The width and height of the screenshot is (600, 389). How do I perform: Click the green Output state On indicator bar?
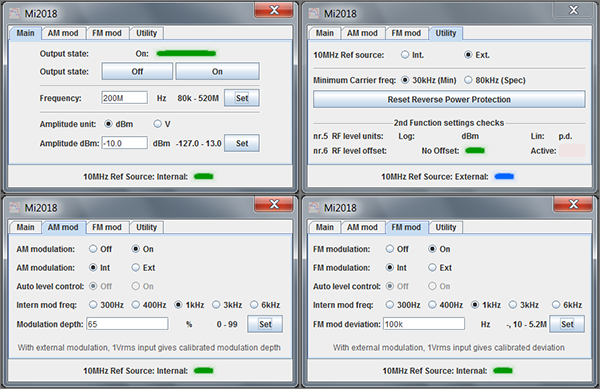point(186,54)
